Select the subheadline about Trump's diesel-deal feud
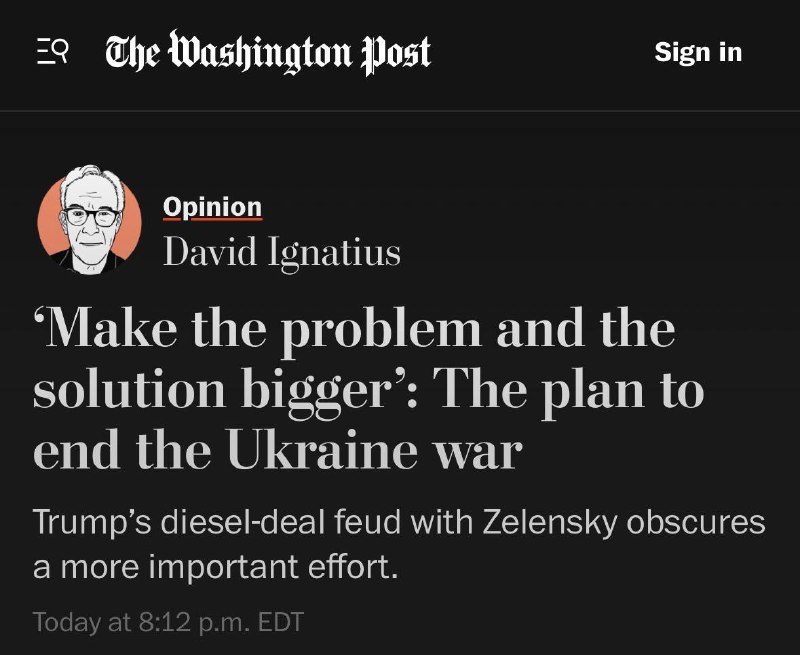Screen dimensions: 800x655 coord(399,544)
